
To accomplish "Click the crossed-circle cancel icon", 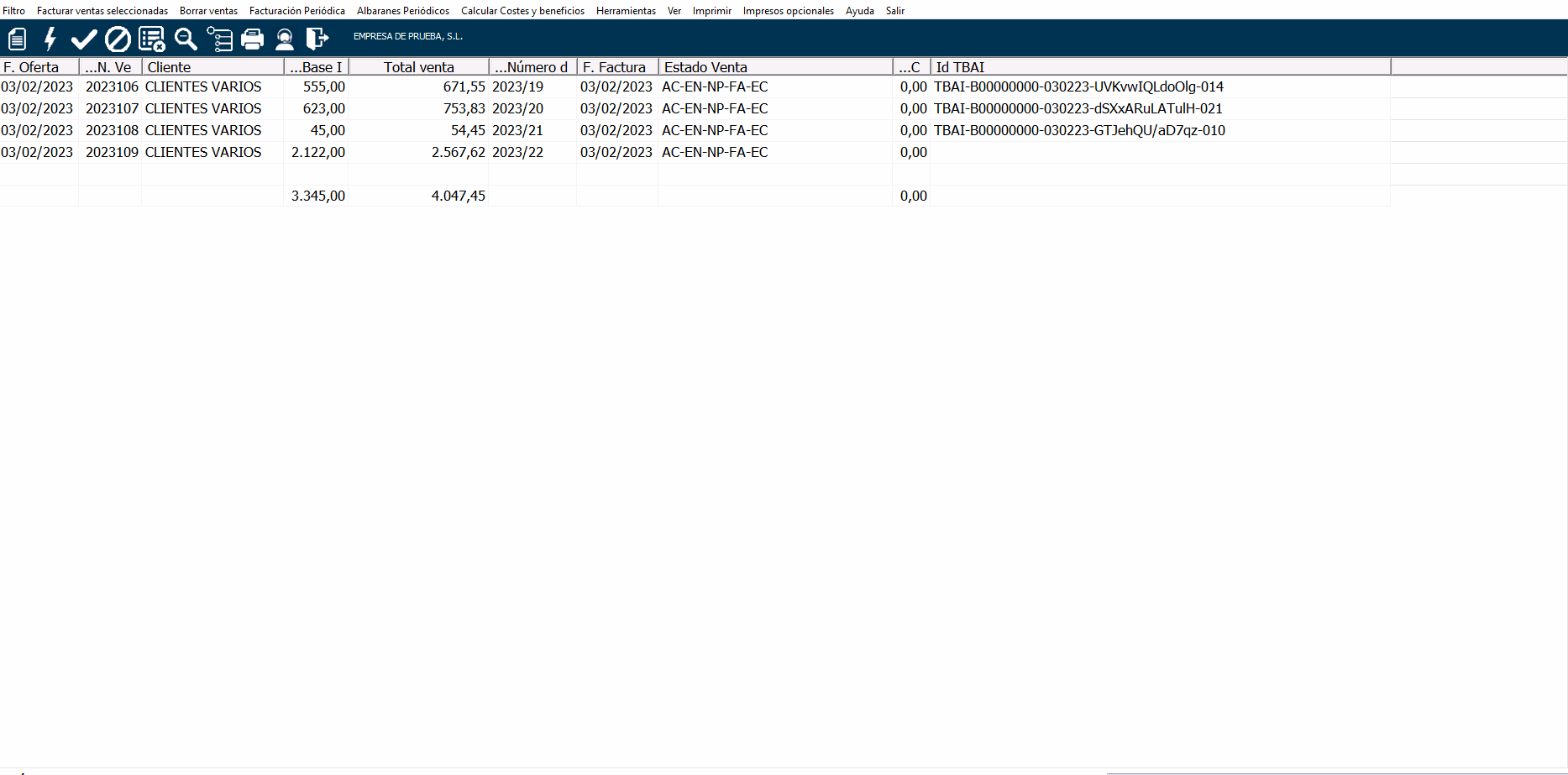I will click(118, 39).
